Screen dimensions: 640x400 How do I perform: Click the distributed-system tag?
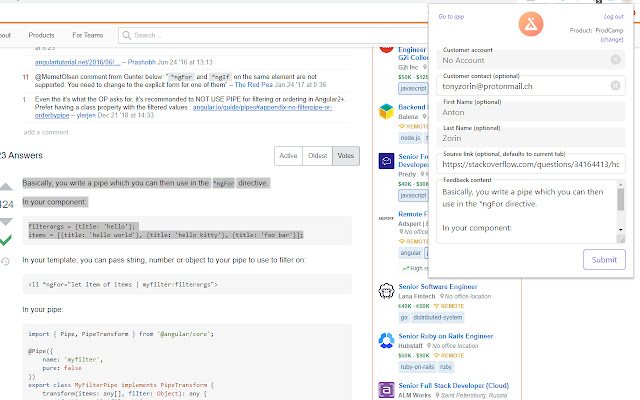[438, 317]
